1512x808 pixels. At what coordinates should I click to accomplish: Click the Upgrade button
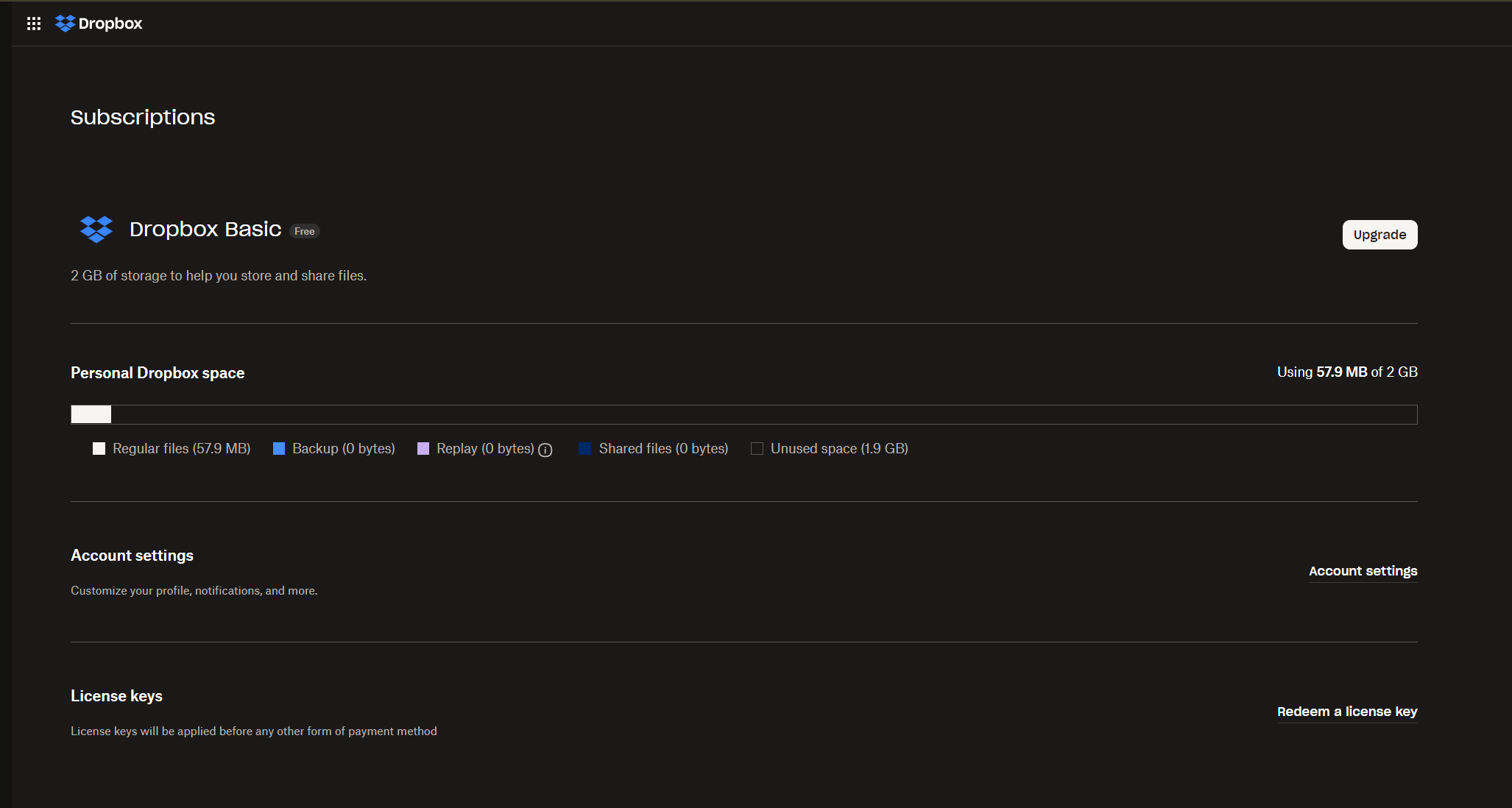[1379, 235]
